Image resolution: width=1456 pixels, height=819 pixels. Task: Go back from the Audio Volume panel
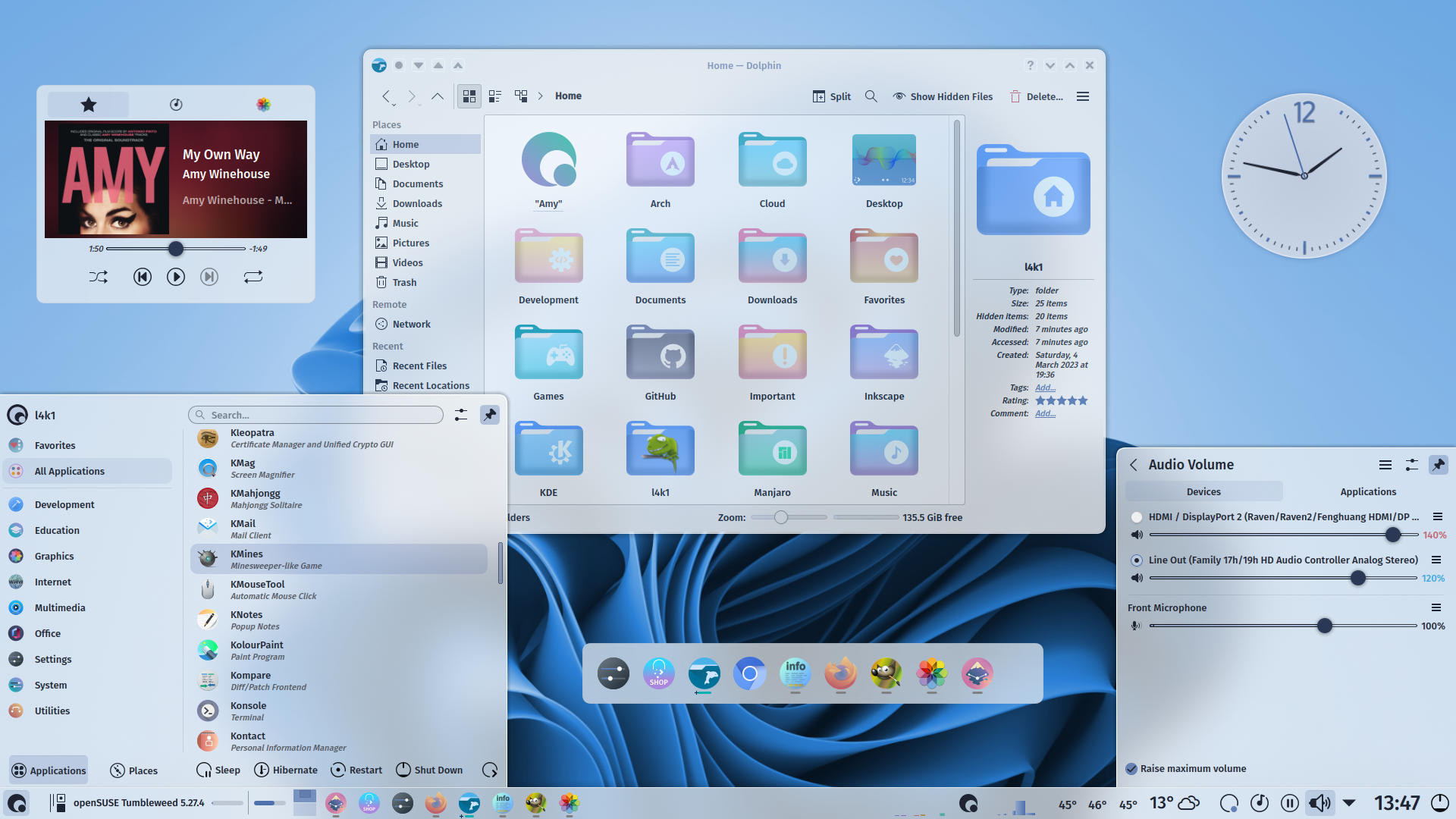pyautogui.click(x=1134, y=465)
